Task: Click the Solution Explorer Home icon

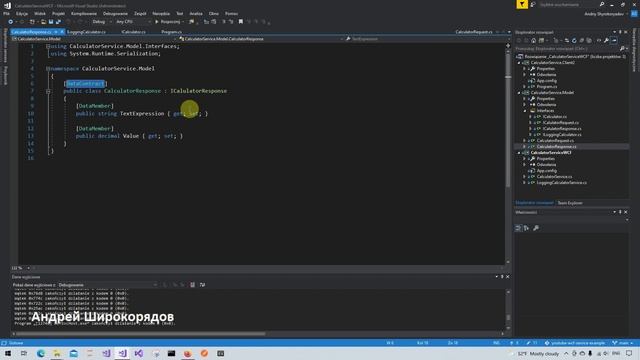Action: coord(533,41)
